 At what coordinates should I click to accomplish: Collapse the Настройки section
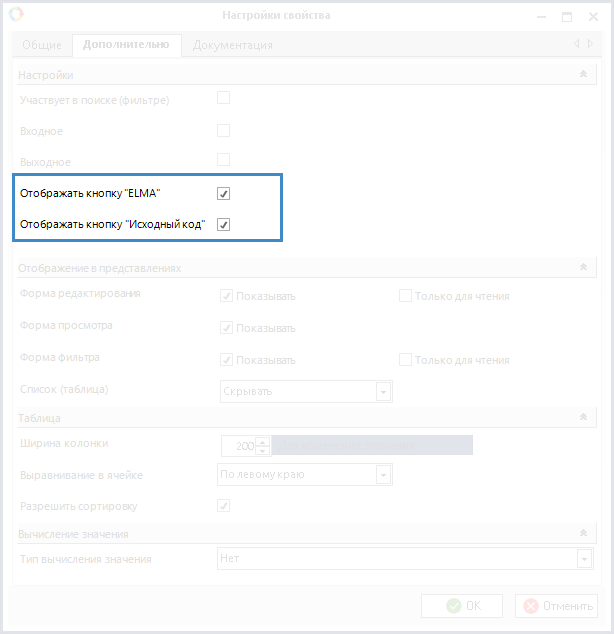tap(583, 74)
